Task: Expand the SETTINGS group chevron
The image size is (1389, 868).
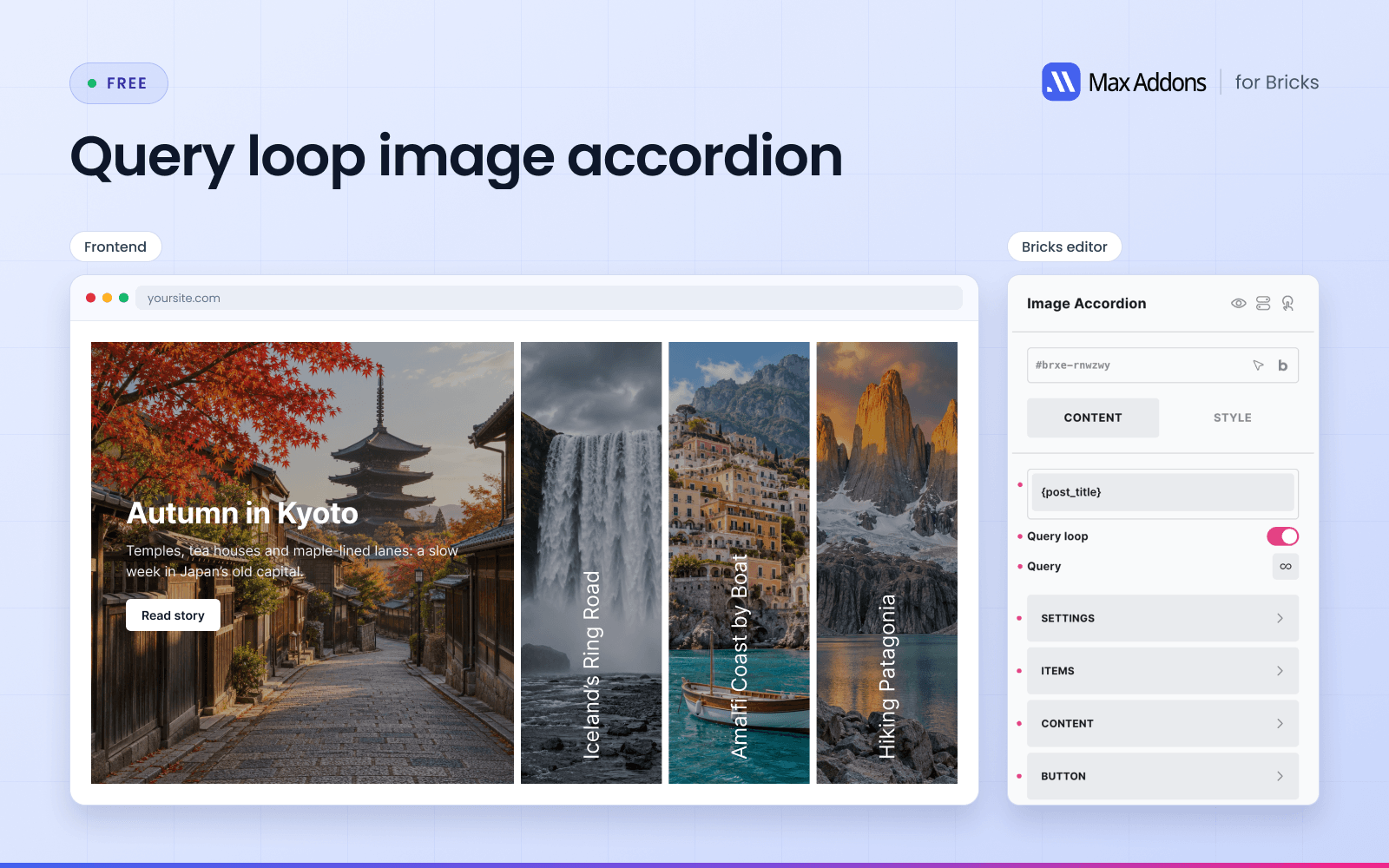Action: click(x=1280, y=618)
